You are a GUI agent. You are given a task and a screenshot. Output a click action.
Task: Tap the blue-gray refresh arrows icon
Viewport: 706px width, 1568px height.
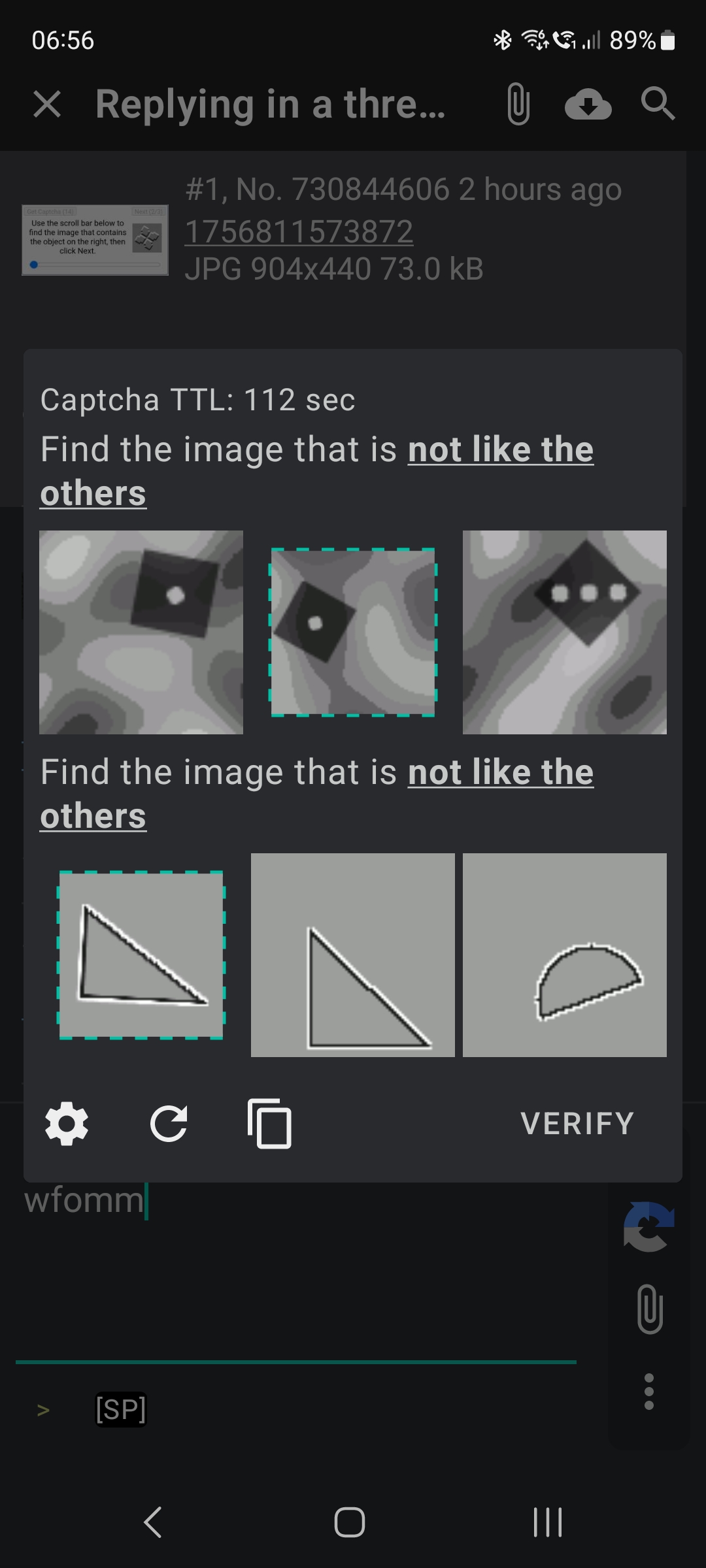pos(648,1227)
